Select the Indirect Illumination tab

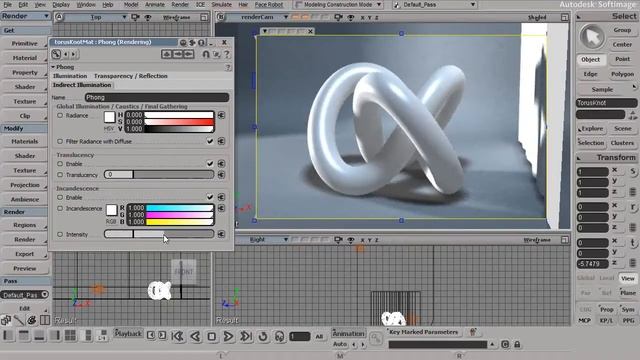tap(82, 85)
